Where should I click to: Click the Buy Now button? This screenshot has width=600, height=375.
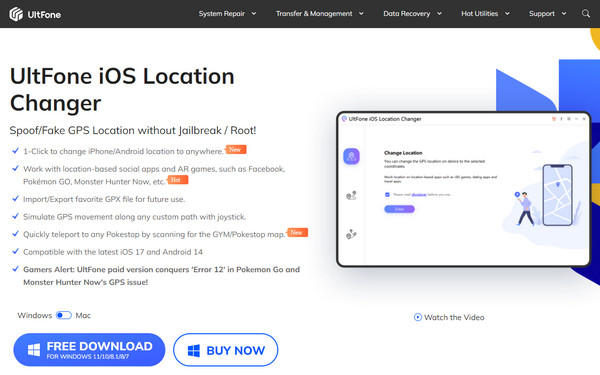tap(226, 350)
